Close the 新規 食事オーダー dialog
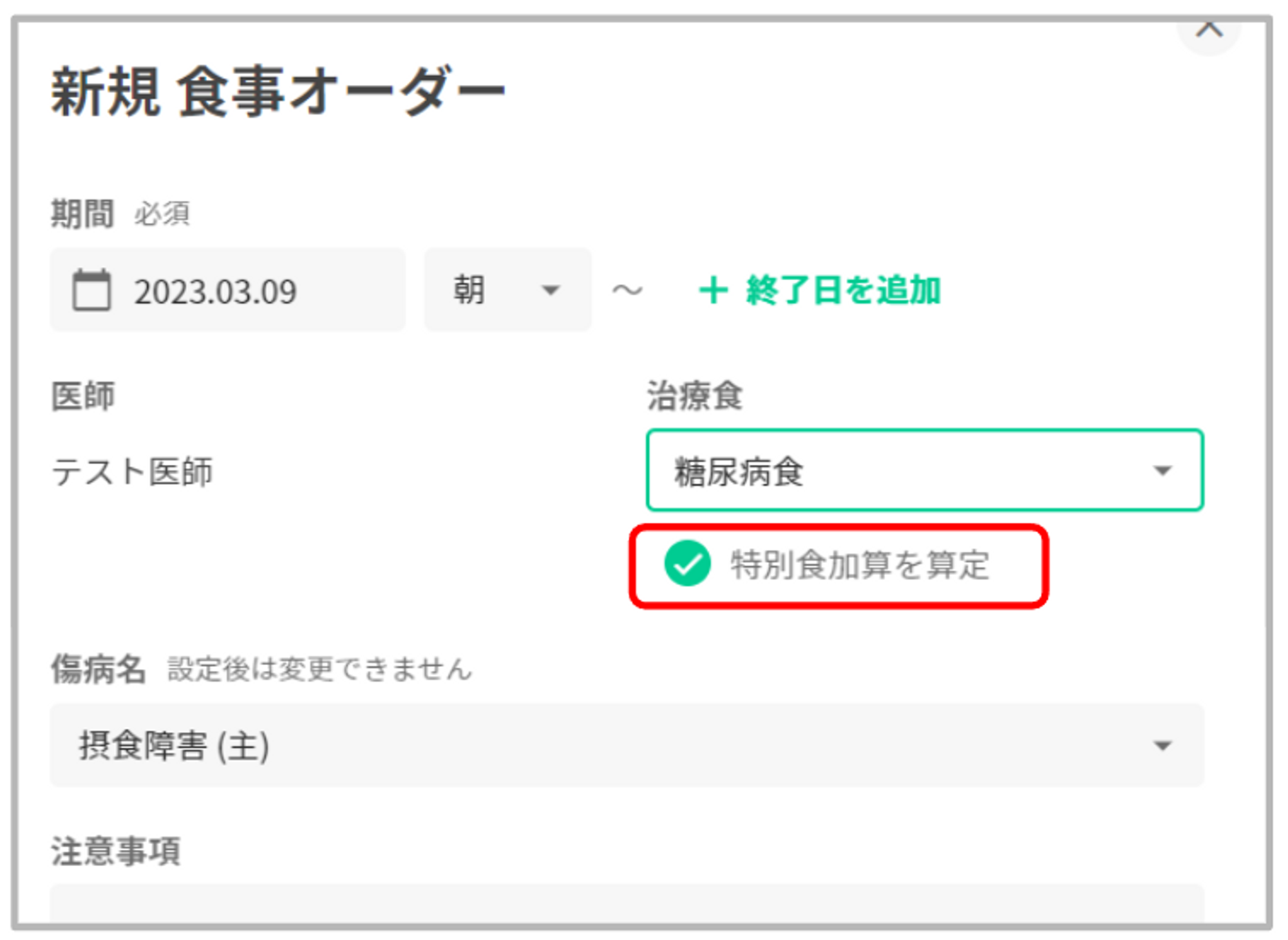Screen dimensions: 1288x940 point(1208,29)
